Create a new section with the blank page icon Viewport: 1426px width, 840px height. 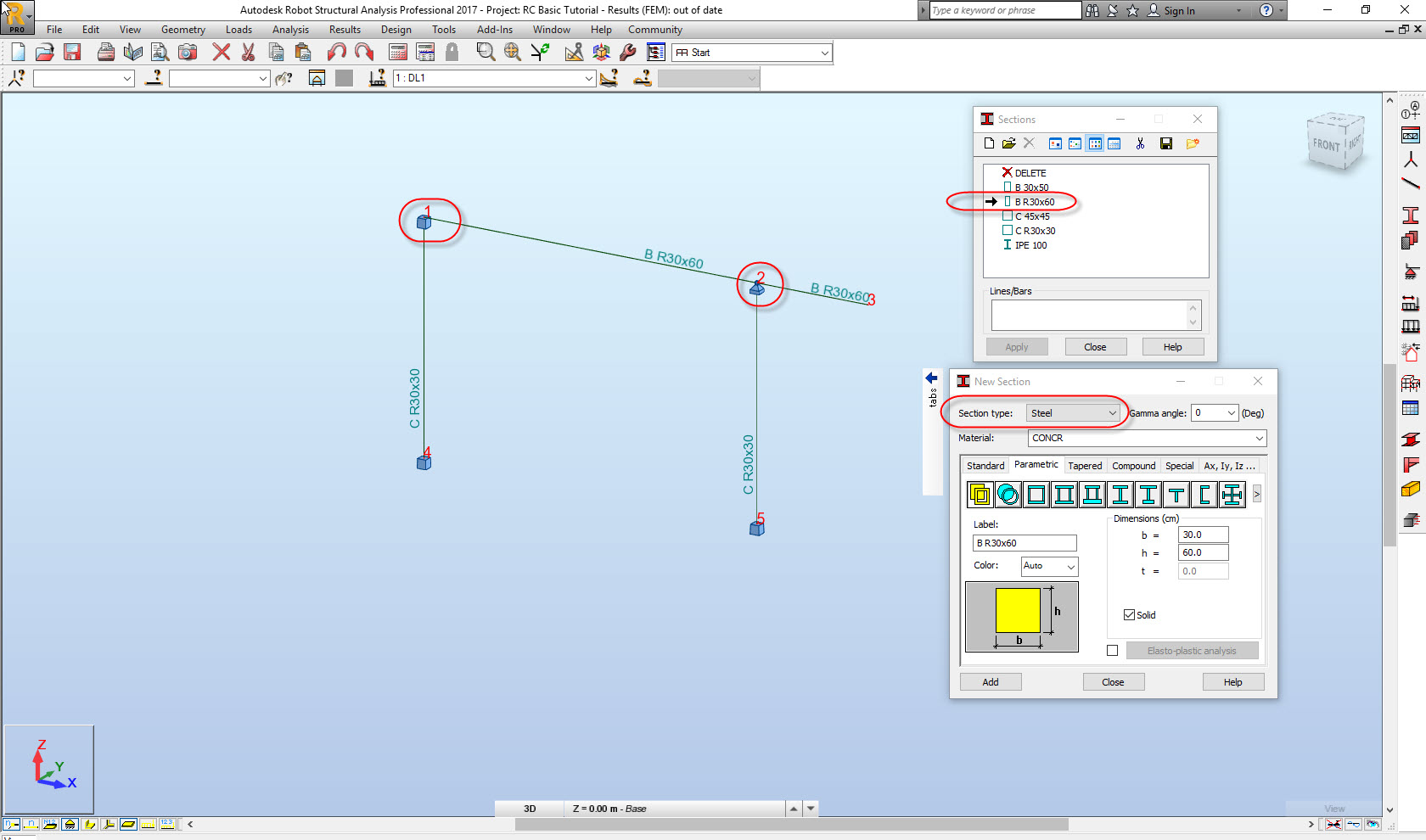pyautogui.click(x=989, y=143)
